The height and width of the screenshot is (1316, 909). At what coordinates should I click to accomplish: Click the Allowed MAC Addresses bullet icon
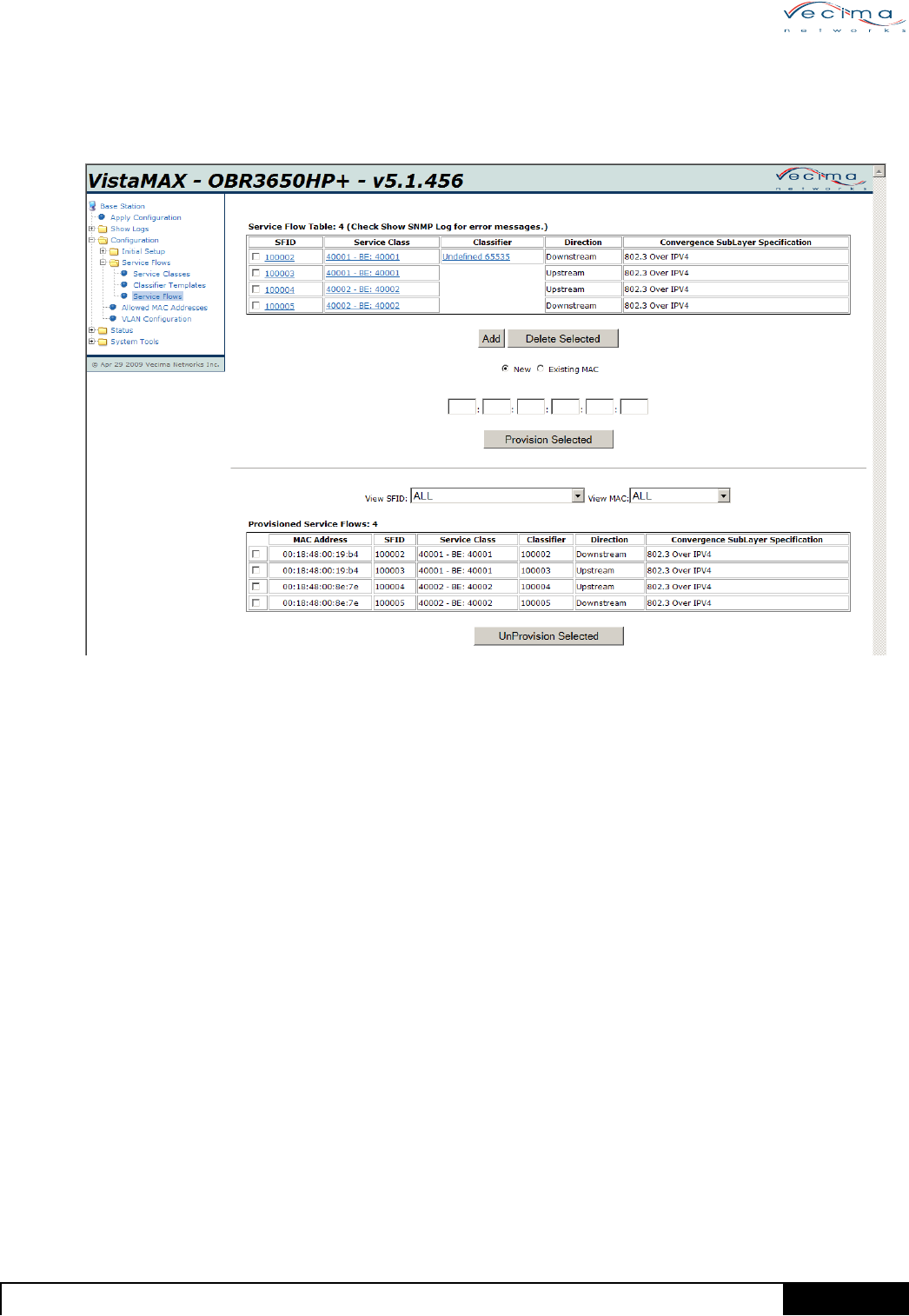coord(113,307)
